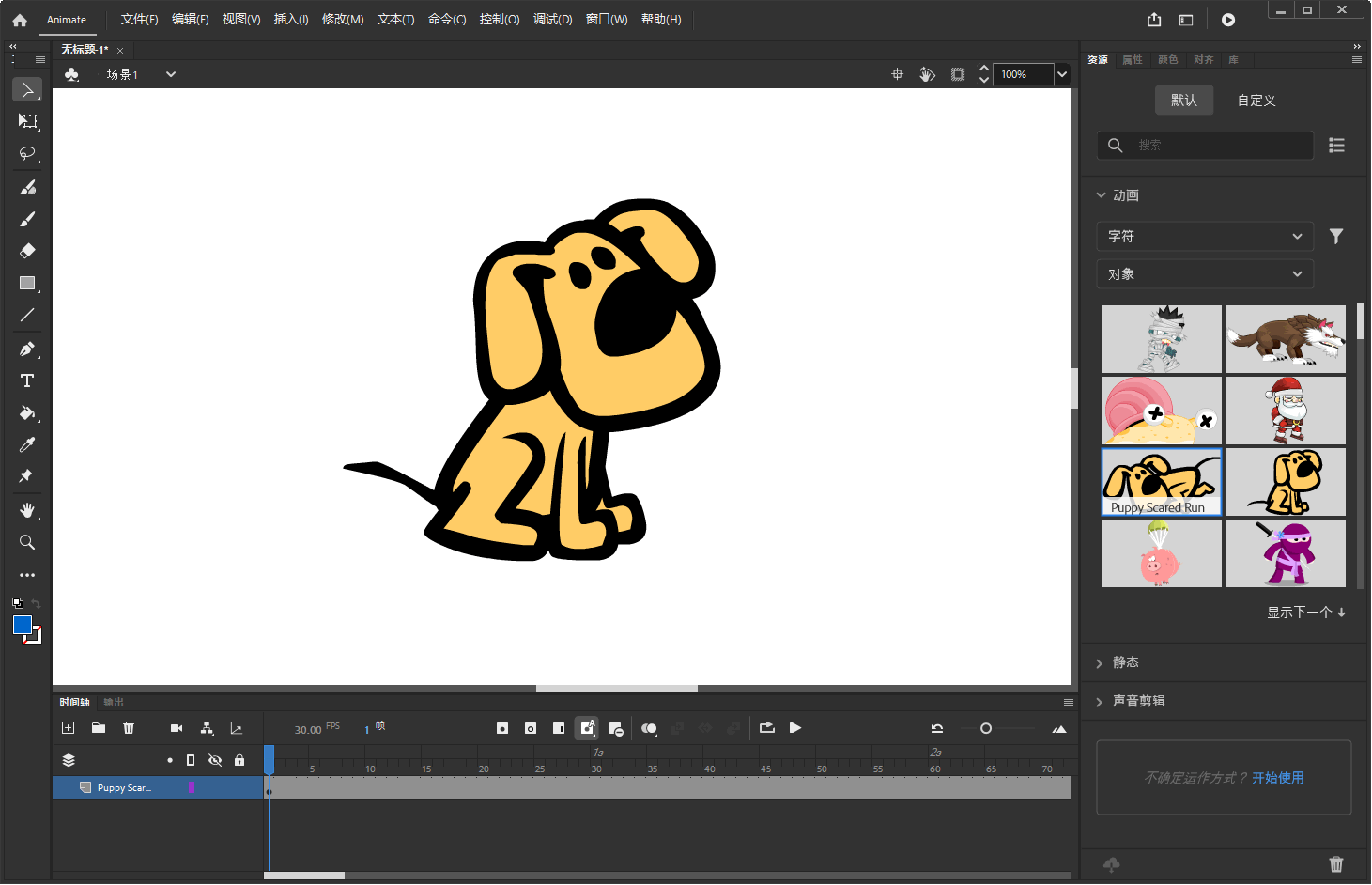The image size is (1372, 885).
Task: Open the 文件(F) menu
Action: click(x=139, y=19)
